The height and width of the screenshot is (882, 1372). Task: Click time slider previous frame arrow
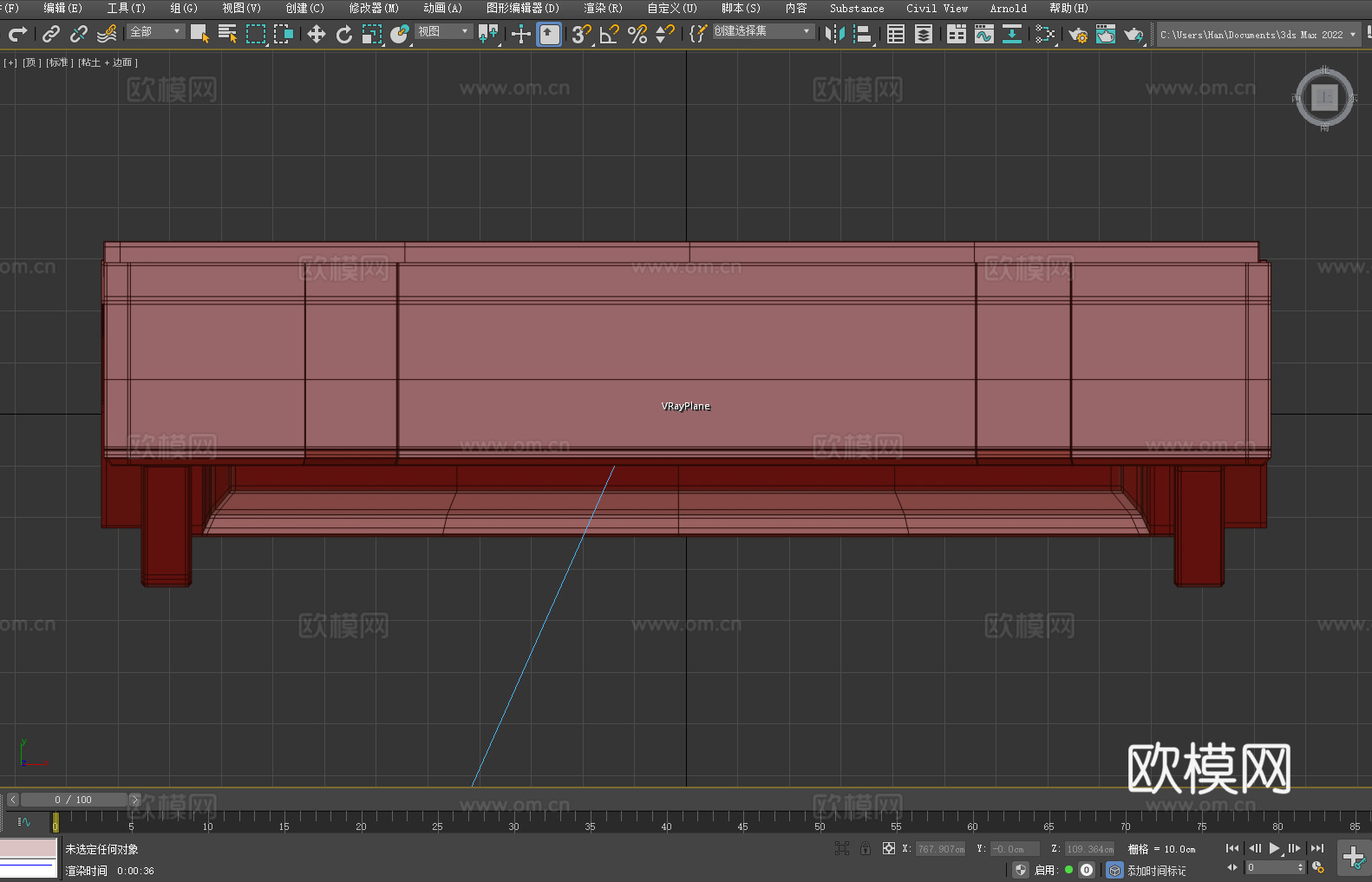click(x=13, y=800)
